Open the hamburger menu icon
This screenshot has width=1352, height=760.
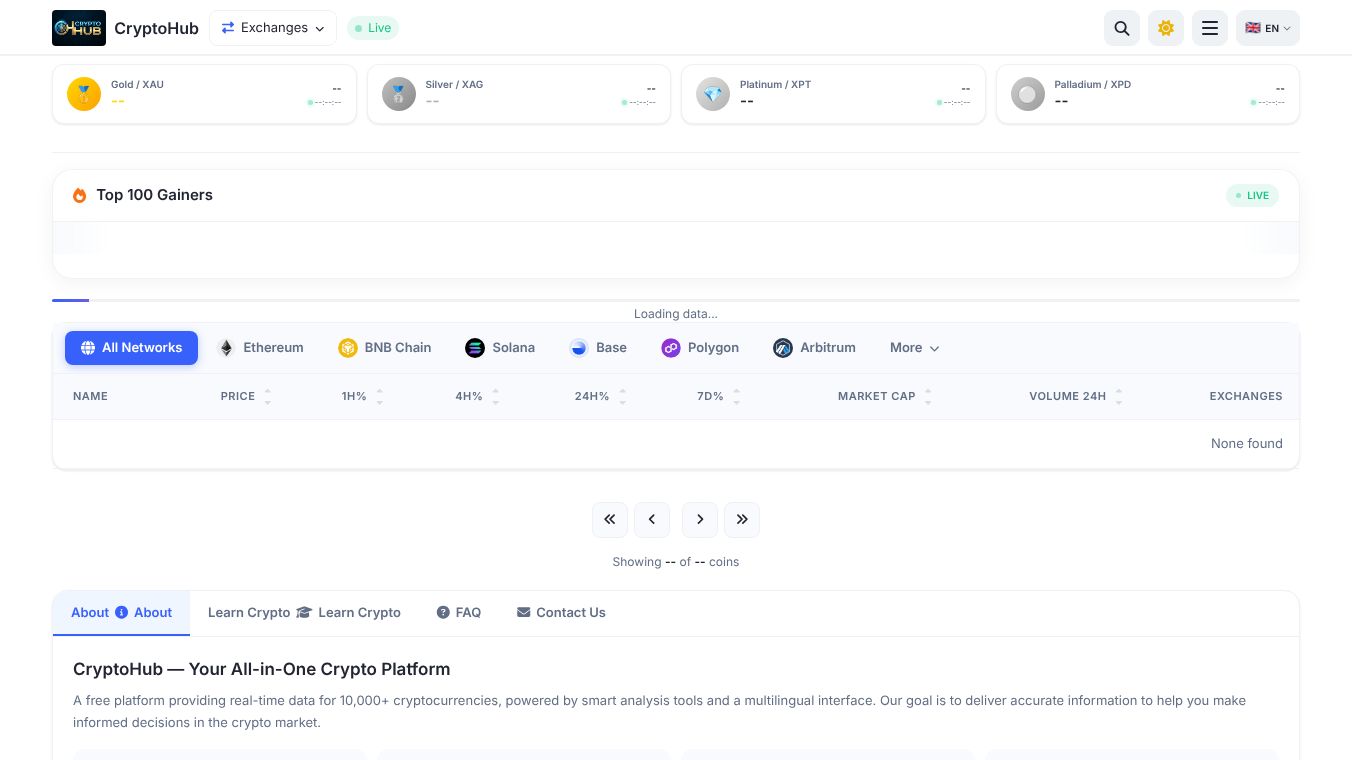(x=1209, y=28)
